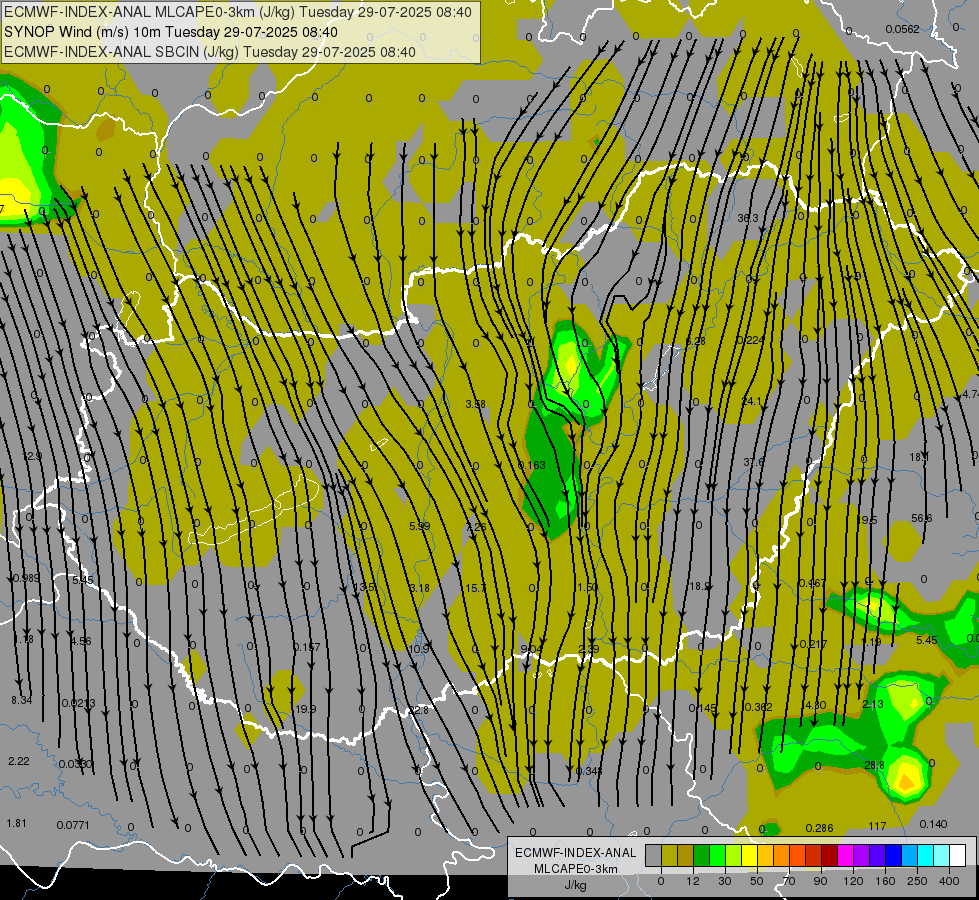Click legend tick label 400
Viewport: 979px width, 900px height.
click(949, 881)
